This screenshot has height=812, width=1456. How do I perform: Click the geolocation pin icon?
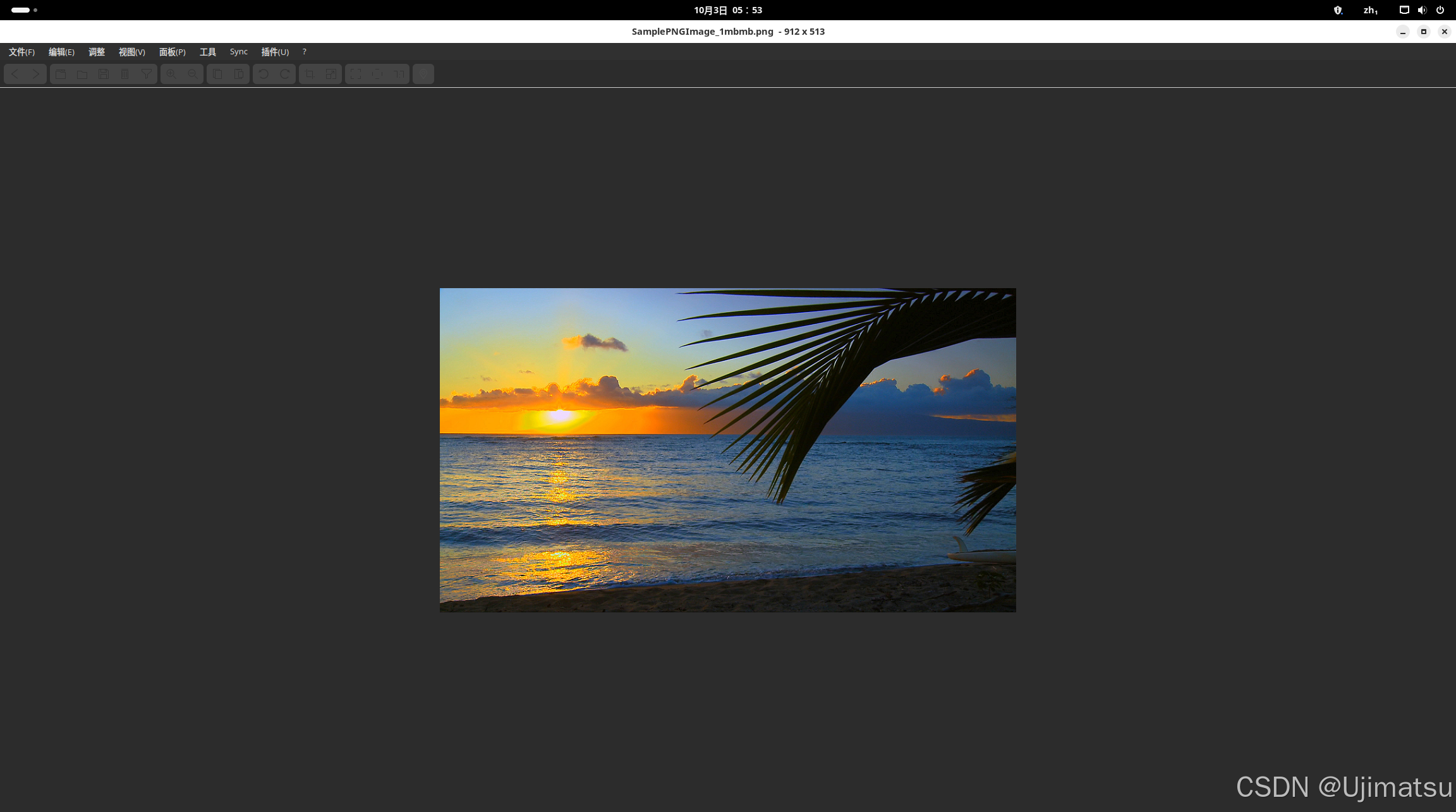pyautogui.click(x=423, y=74)
